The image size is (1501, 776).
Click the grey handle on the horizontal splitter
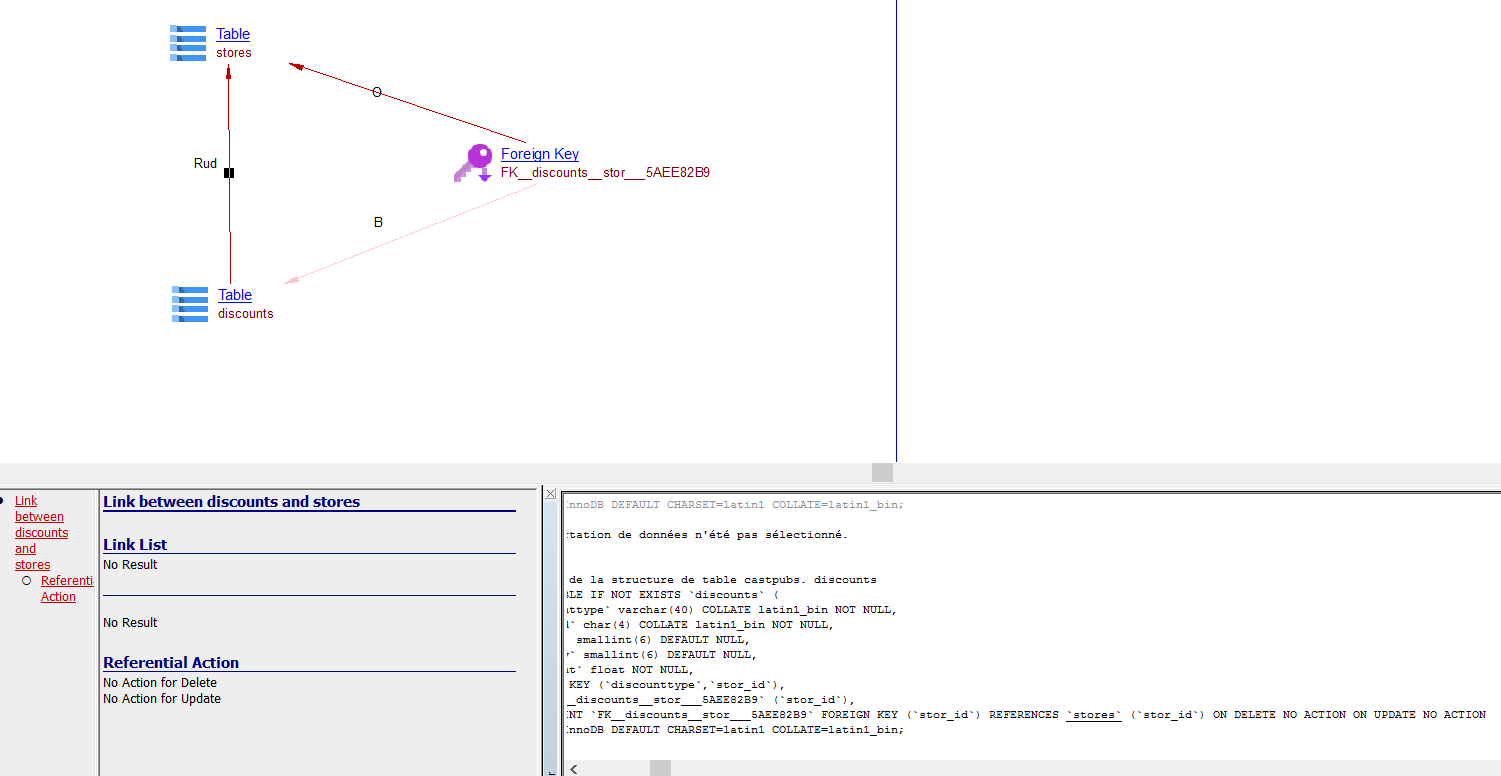[882, 472]
